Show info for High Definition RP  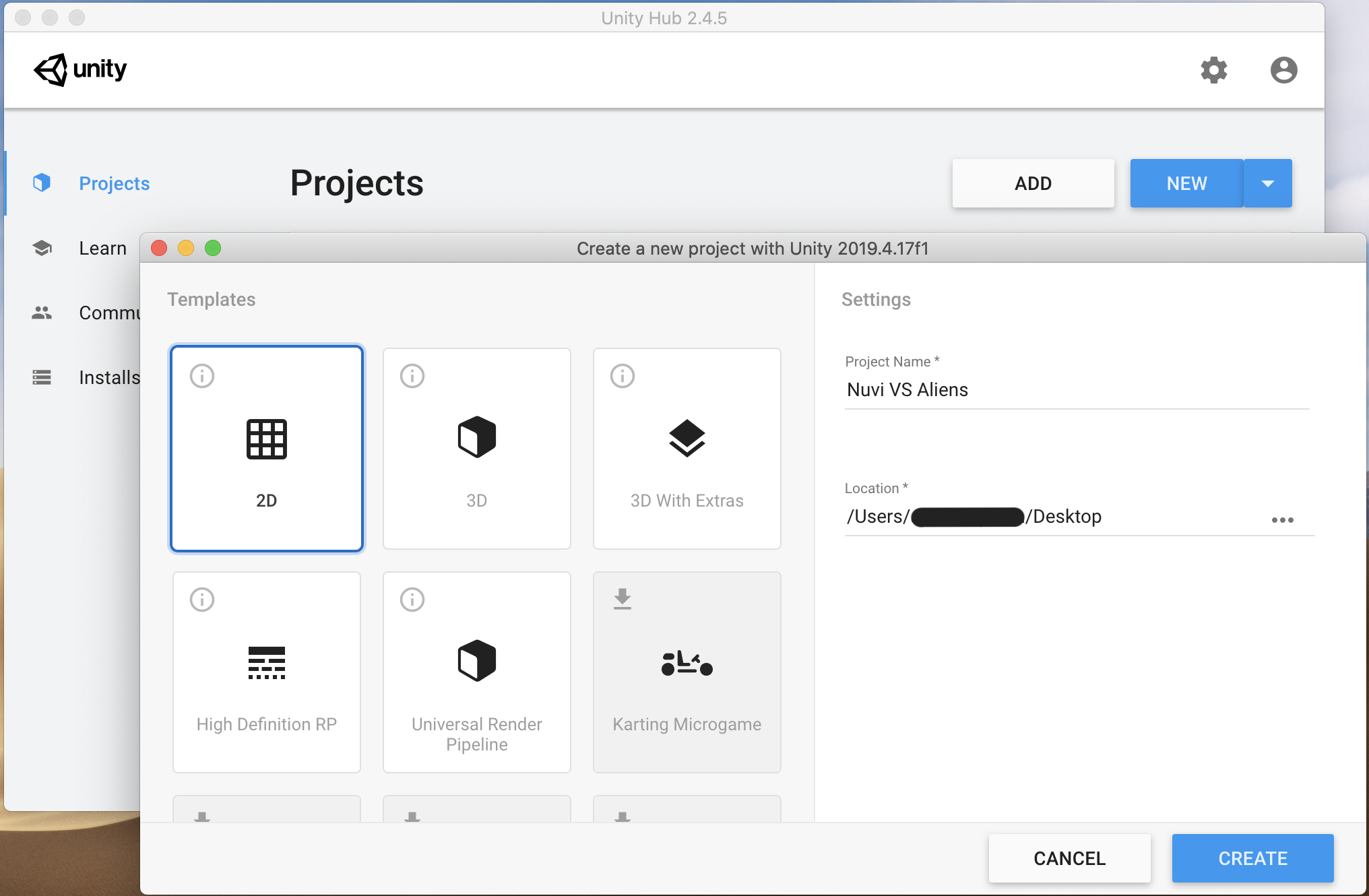(x=201, y=600)
